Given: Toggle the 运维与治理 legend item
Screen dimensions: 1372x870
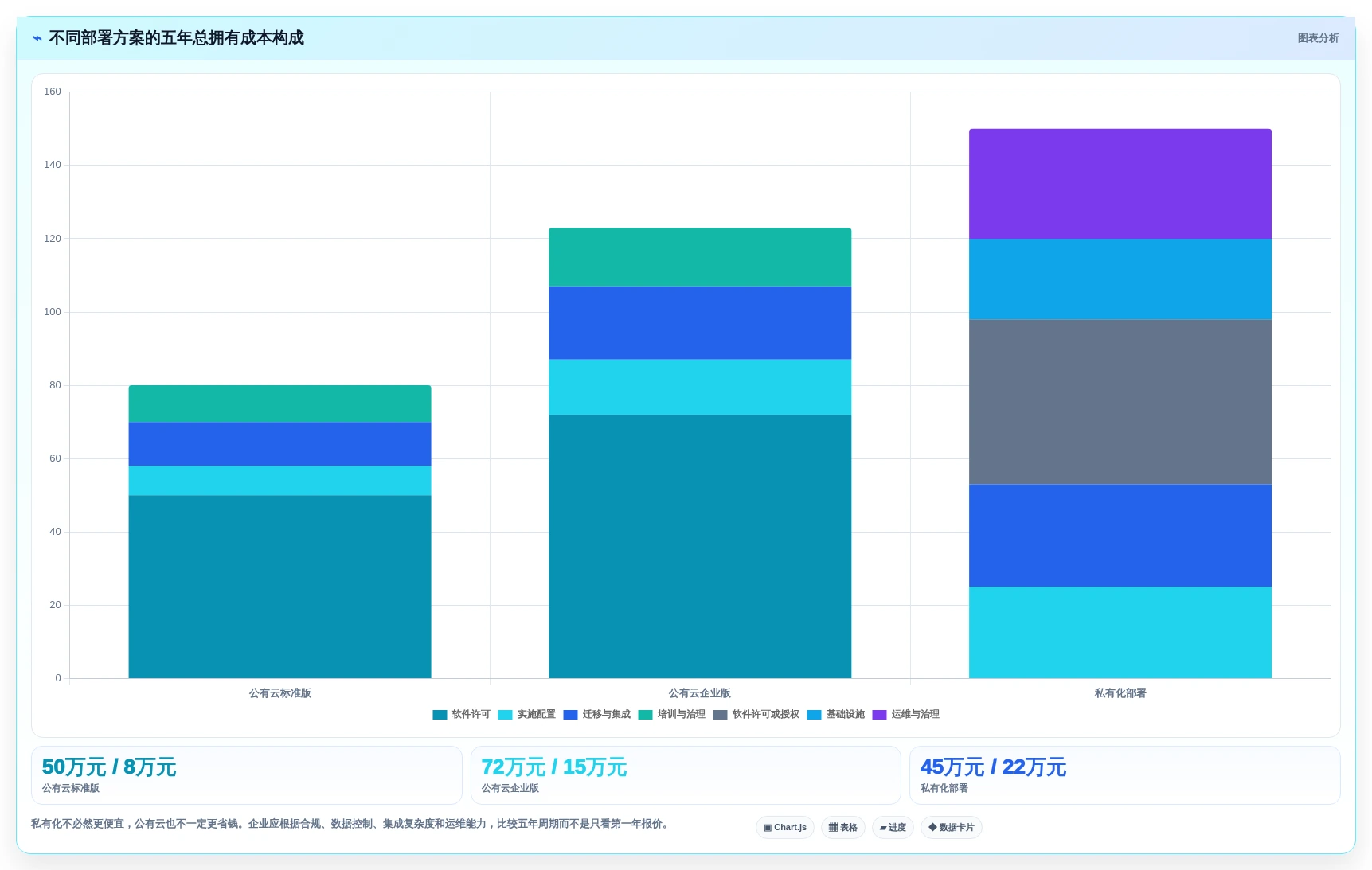Looking at the screenshot, I should [x=905, y=715].
